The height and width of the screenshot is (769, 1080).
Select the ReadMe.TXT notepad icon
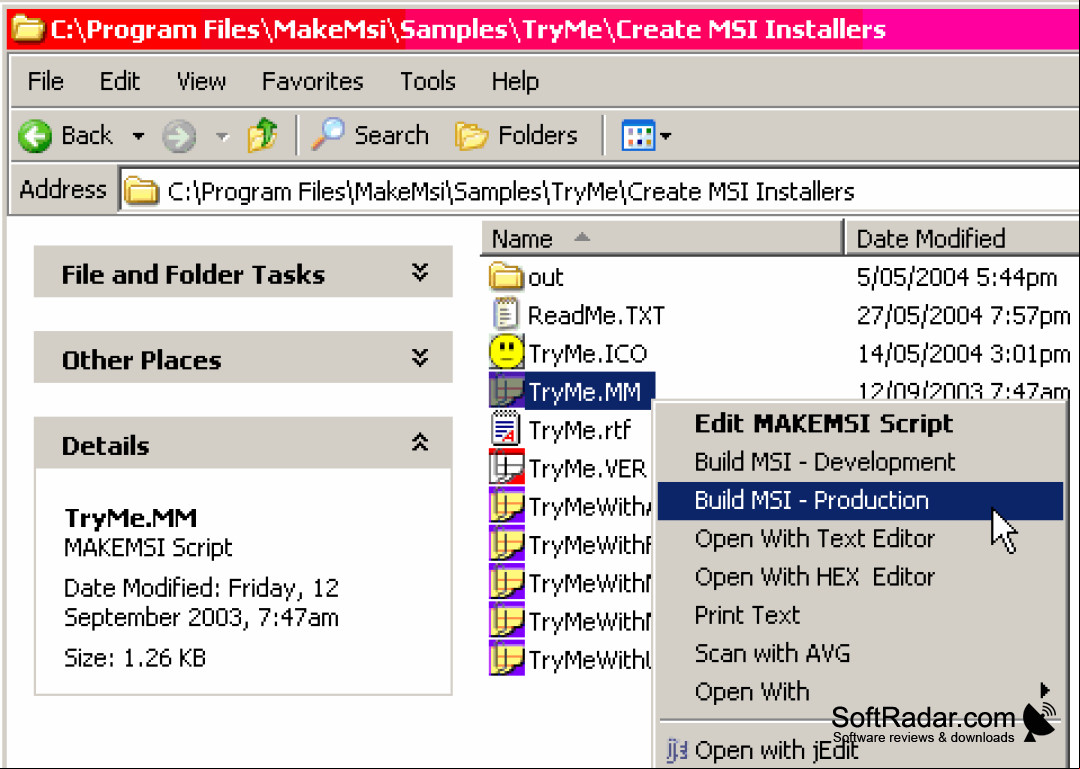(x=506, y=314)
